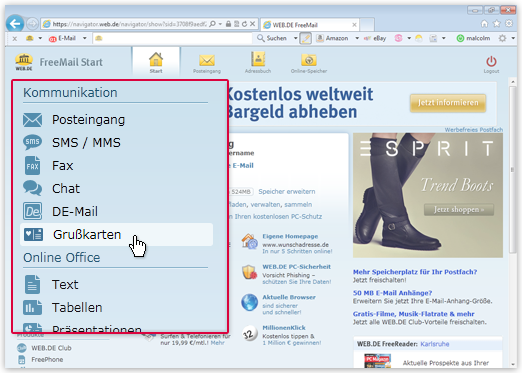Open the Aktuelle Browser link

pyautogui.click(x=289, y=297)
